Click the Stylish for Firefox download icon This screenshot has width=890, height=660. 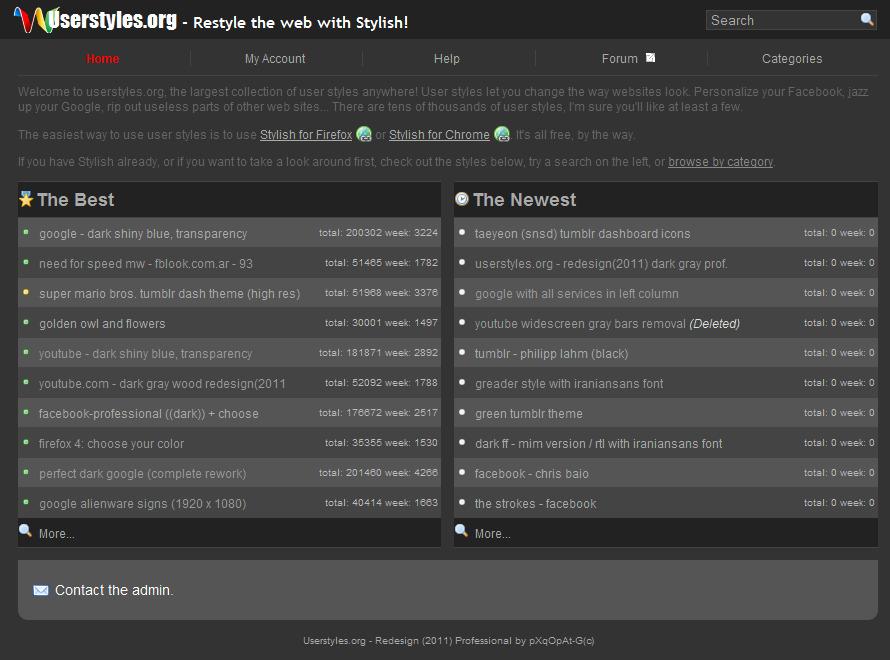pyautogui.click(x=364, y=134)
